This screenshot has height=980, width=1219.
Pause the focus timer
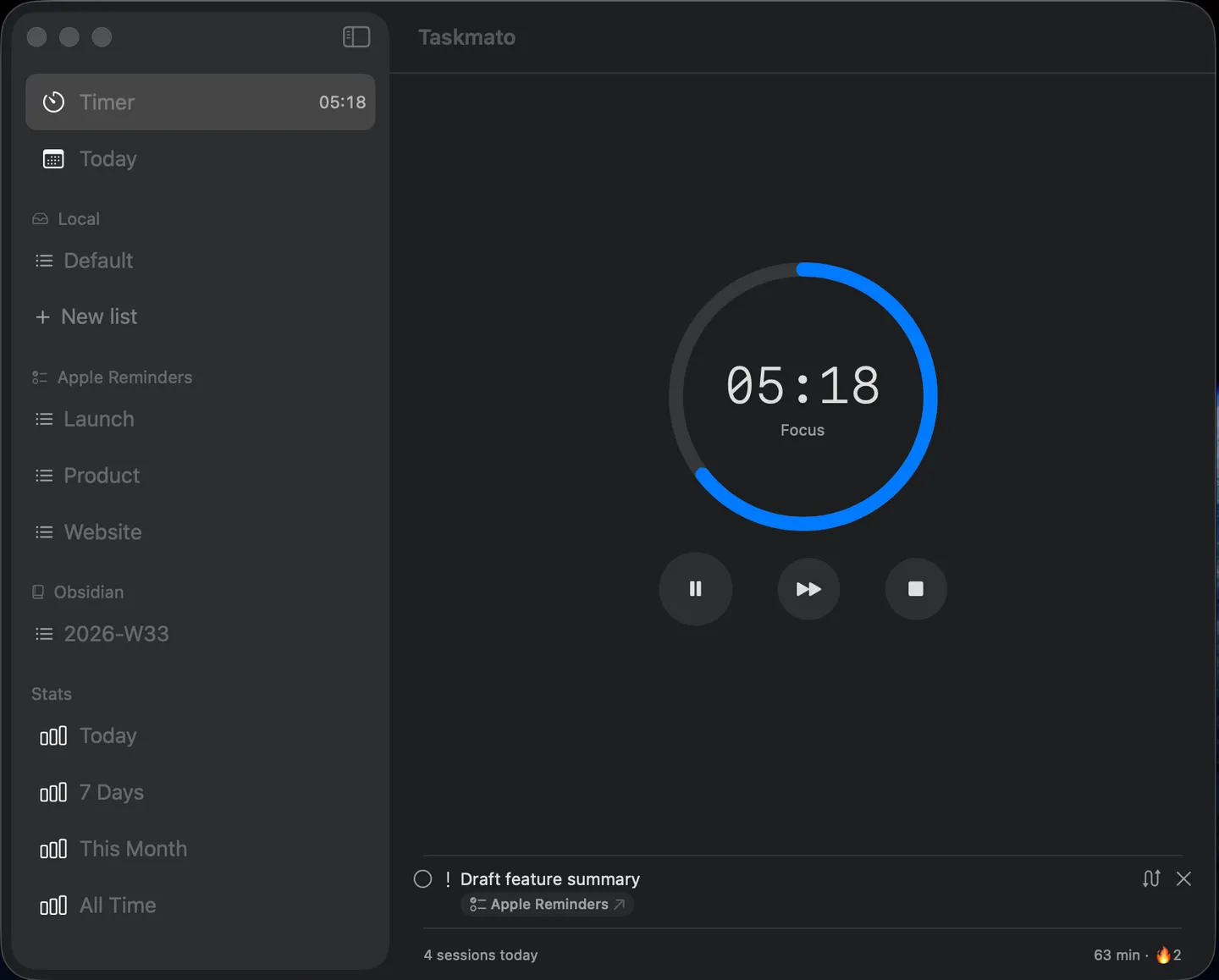(696, 589)
